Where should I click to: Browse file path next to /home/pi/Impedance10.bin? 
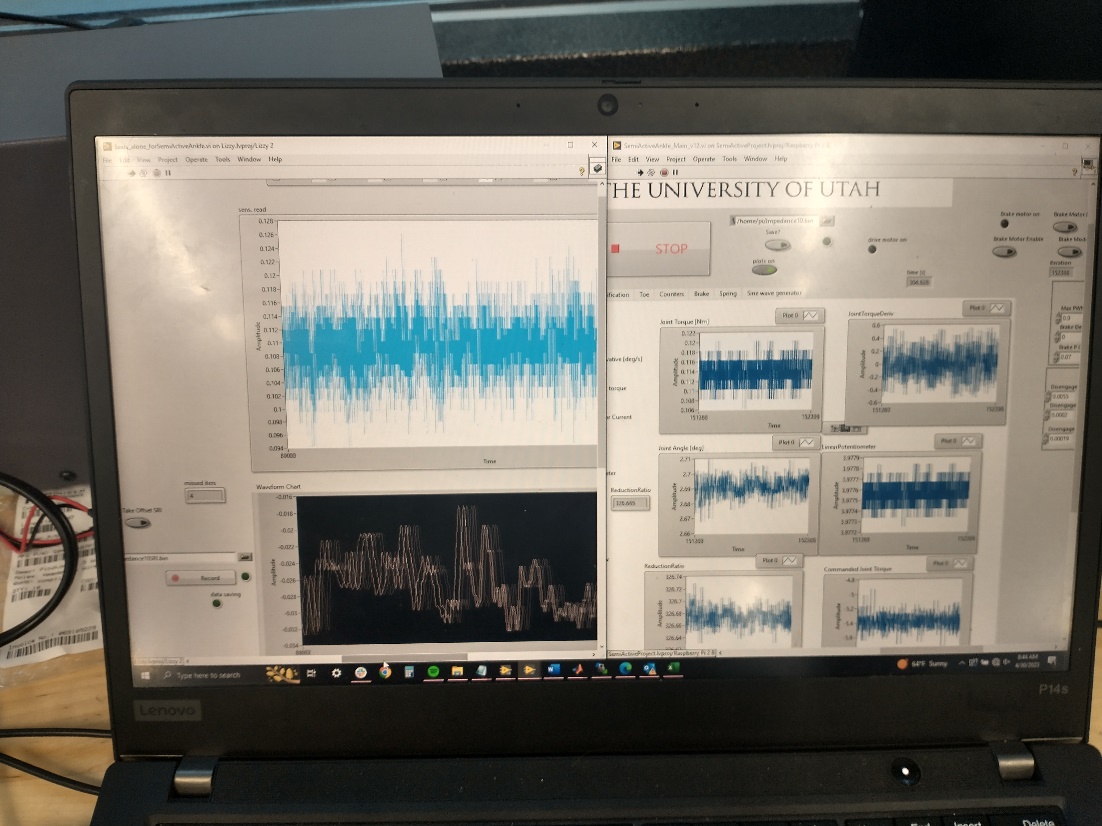point(826,221)
